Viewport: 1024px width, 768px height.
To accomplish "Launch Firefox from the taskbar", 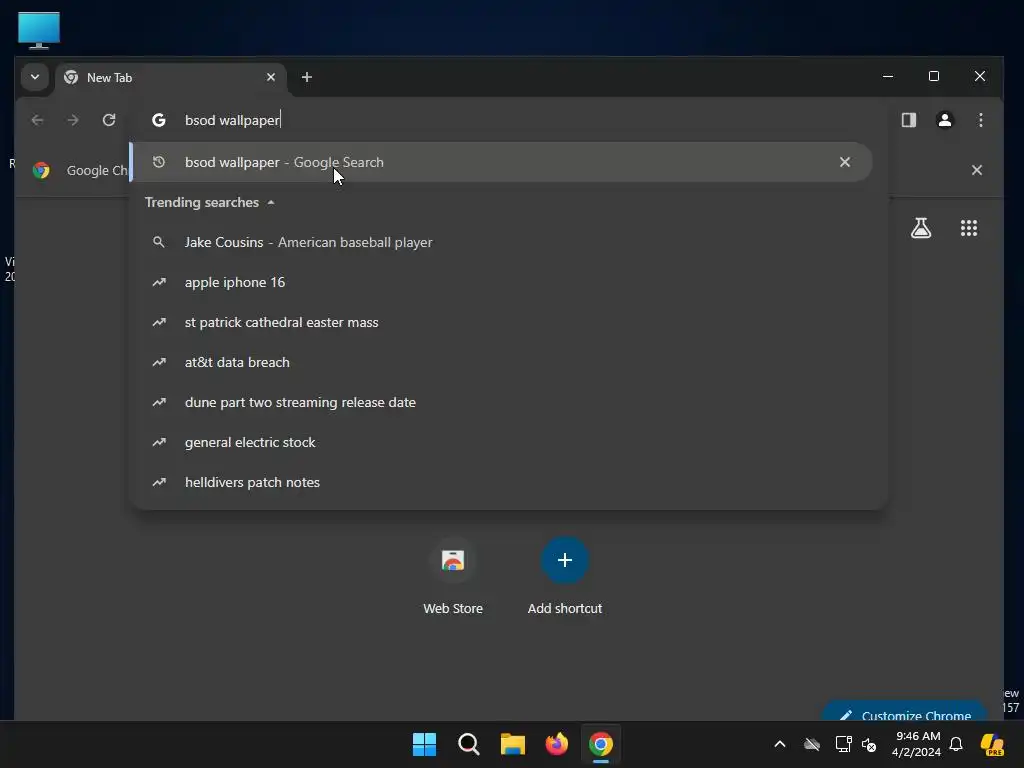I will pos(556,744).
